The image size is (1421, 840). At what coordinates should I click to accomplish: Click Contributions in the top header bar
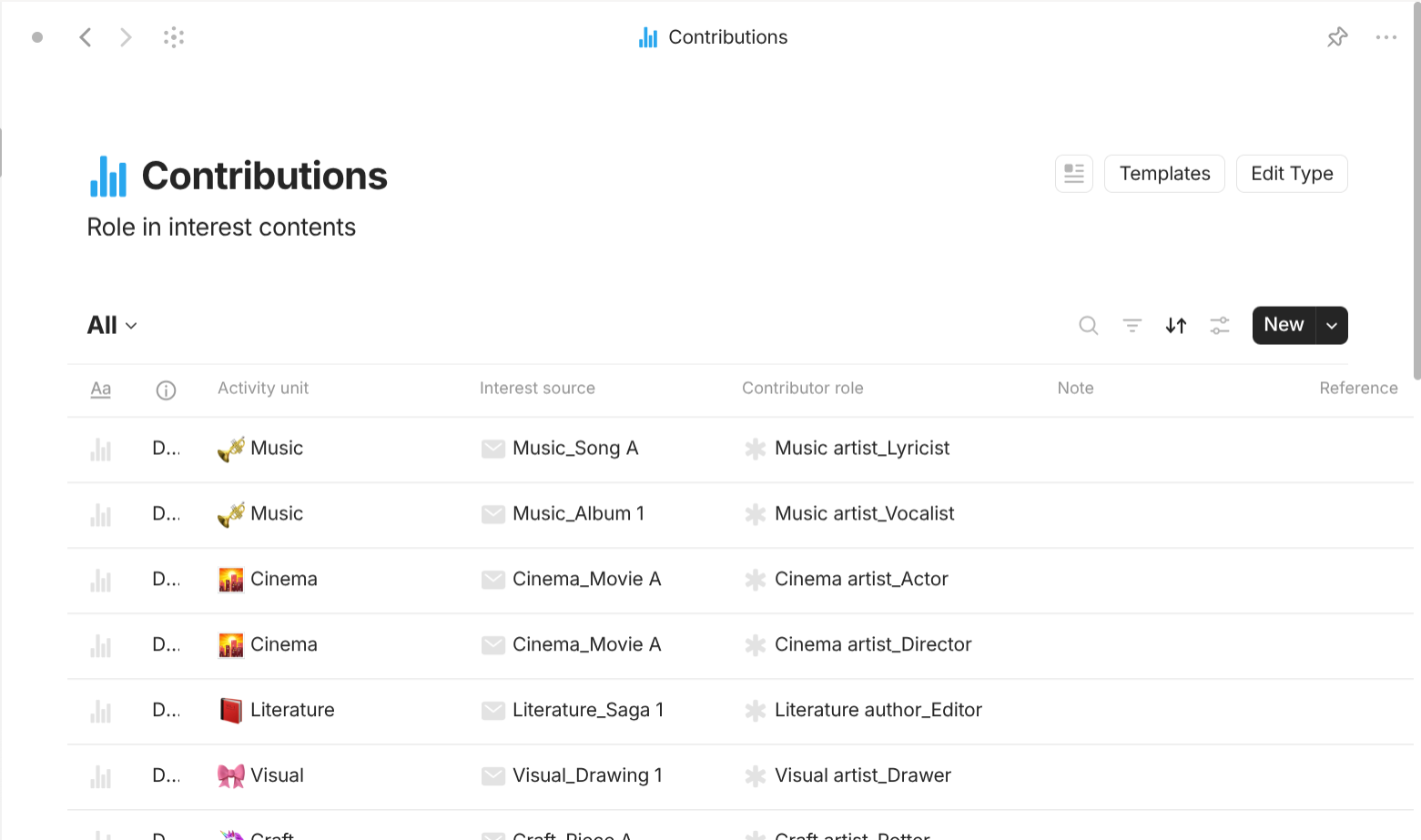(x=727, y=36)
